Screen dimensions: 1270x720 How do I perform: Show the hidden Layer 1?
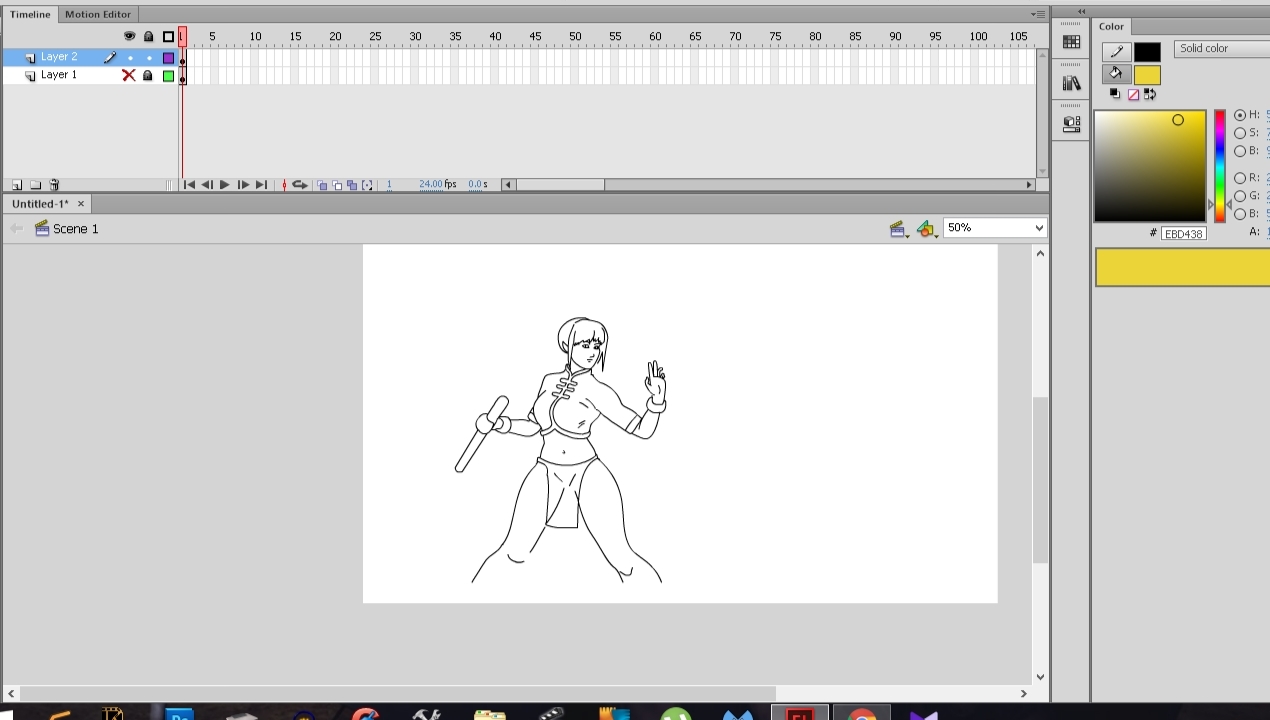point(128,75)
